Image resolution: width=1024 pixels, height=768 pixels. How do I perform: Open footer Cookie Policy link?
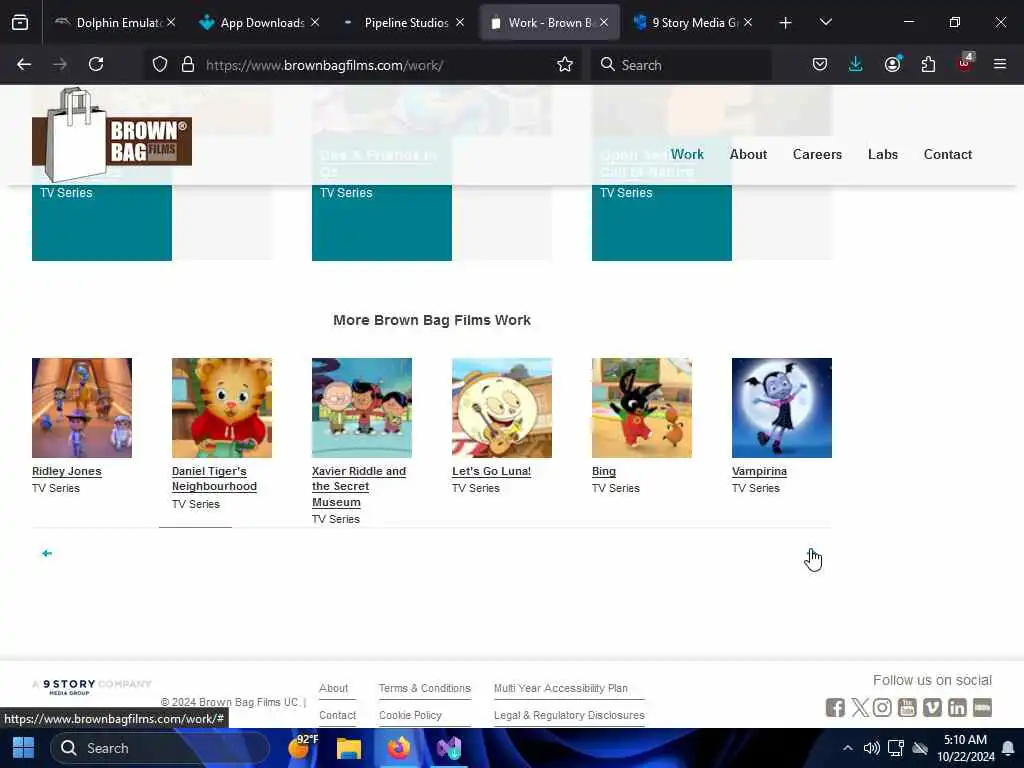410,715
